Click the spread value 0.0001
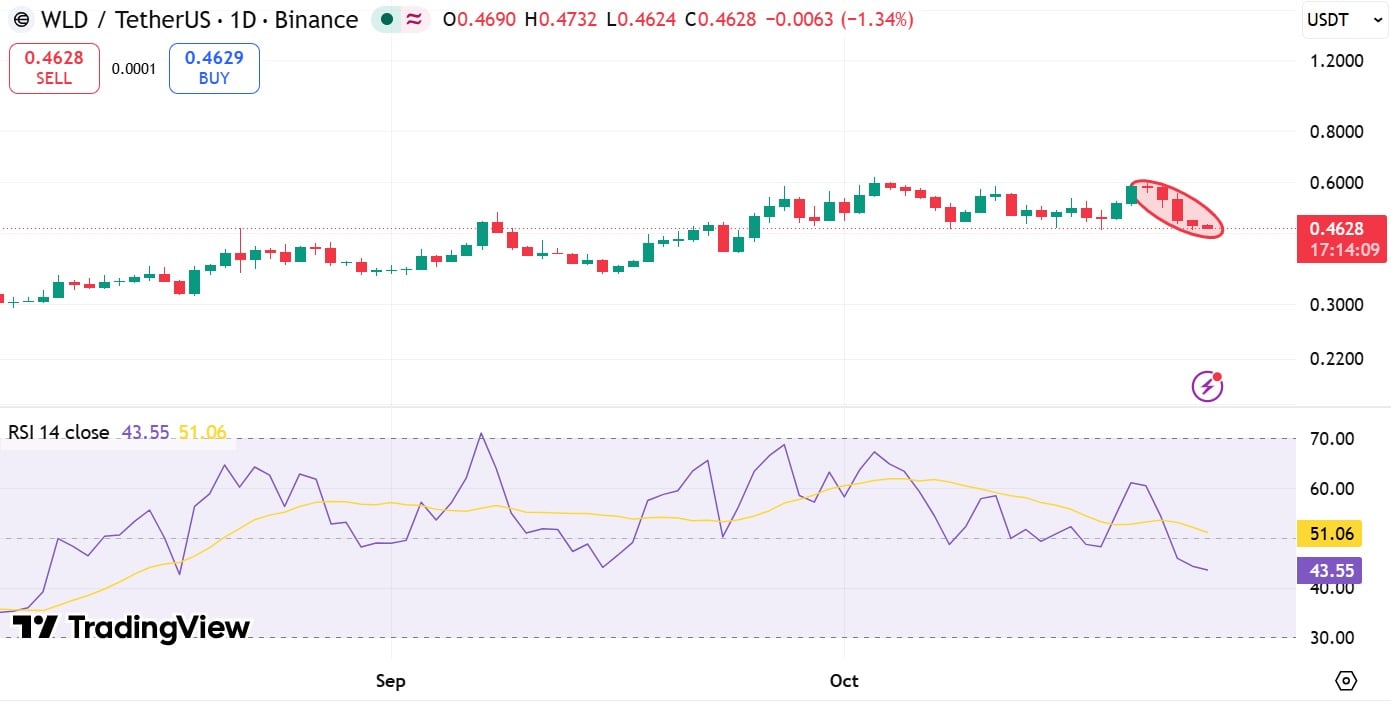 point(134,69)
